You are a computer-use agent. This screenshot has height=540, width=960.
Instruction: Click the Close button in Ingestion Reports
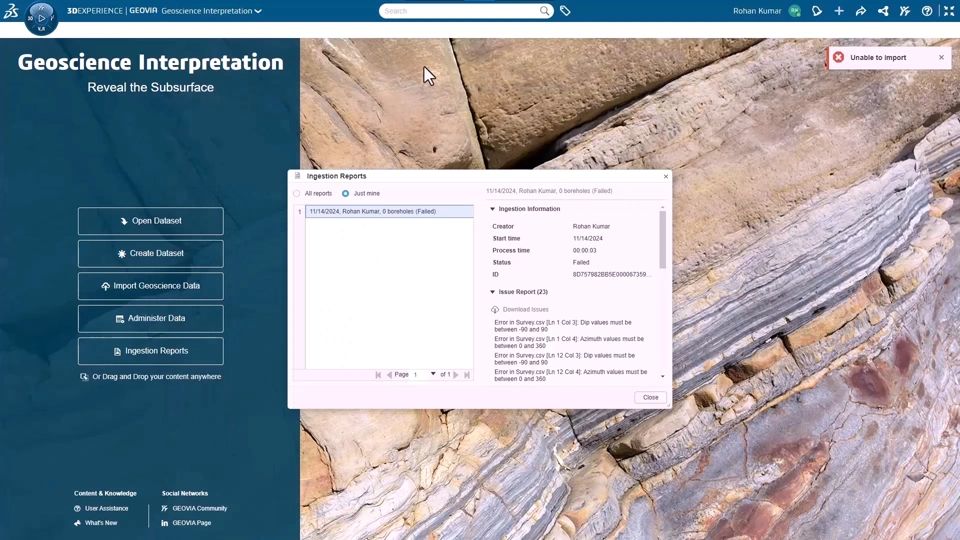pos(650,397)
